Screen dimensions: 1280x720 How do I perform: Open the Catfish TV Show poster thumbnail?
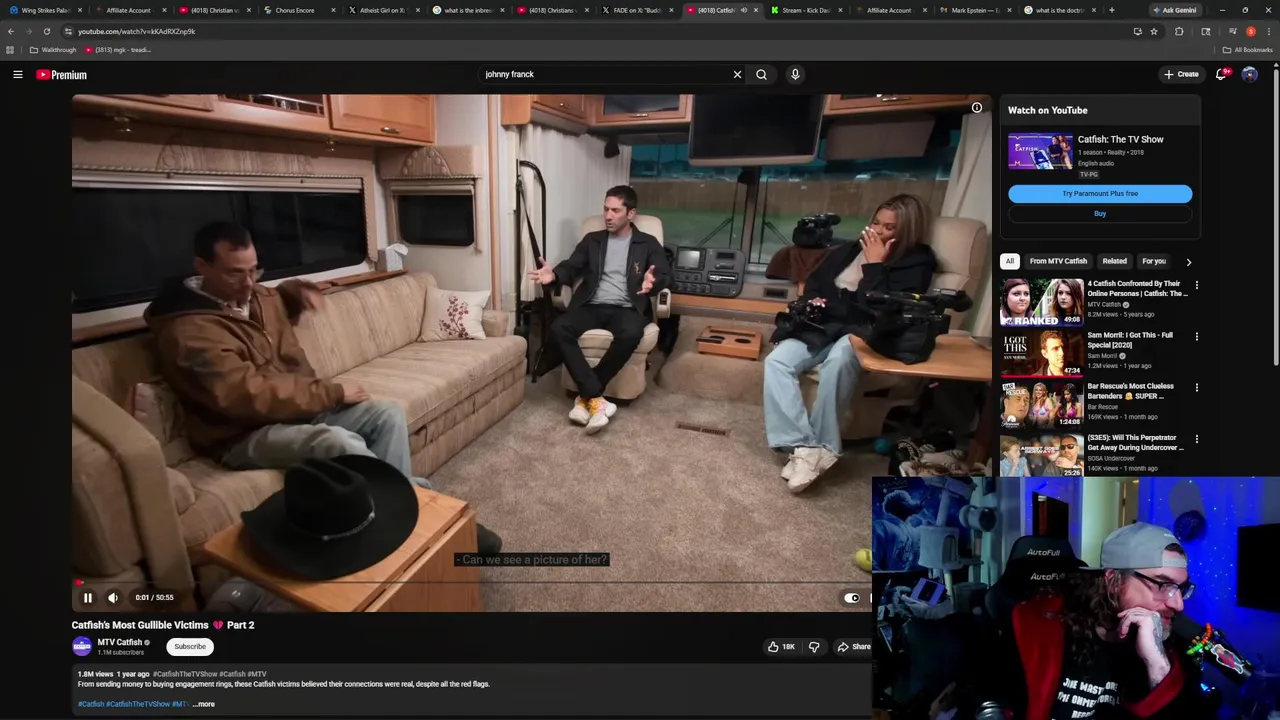(1040, 152)
